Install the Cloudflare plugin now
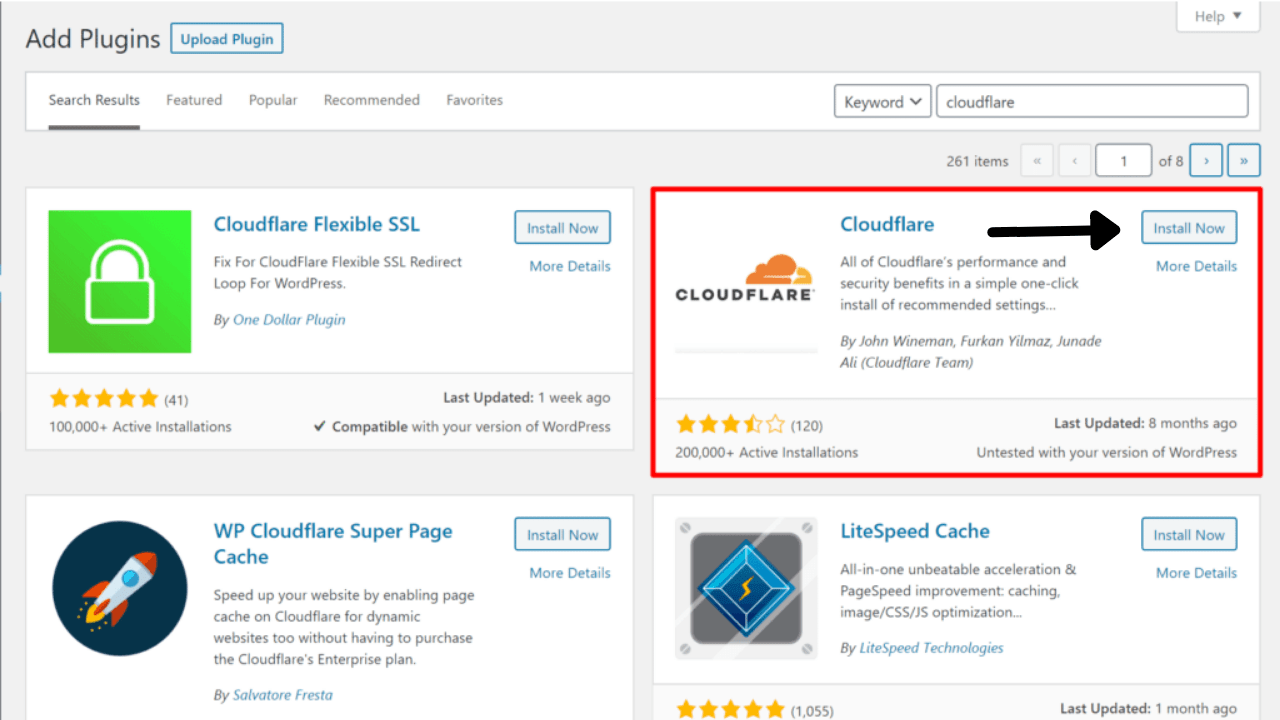Screen dimensions: 1280x720 1189,228
